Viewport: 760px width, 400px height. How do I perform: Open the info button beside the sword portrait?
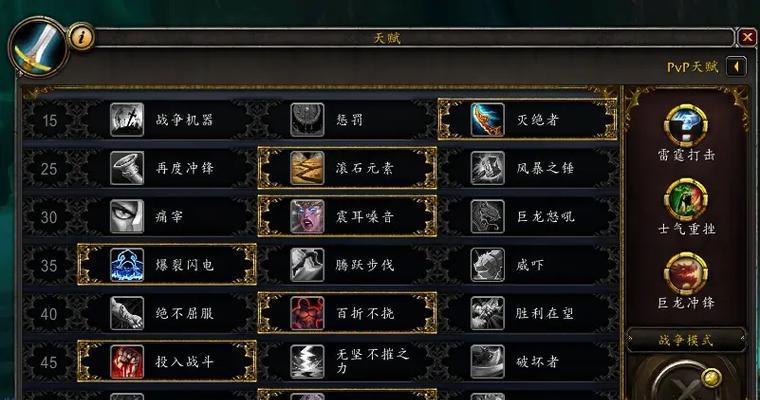[x=81, y=37]
